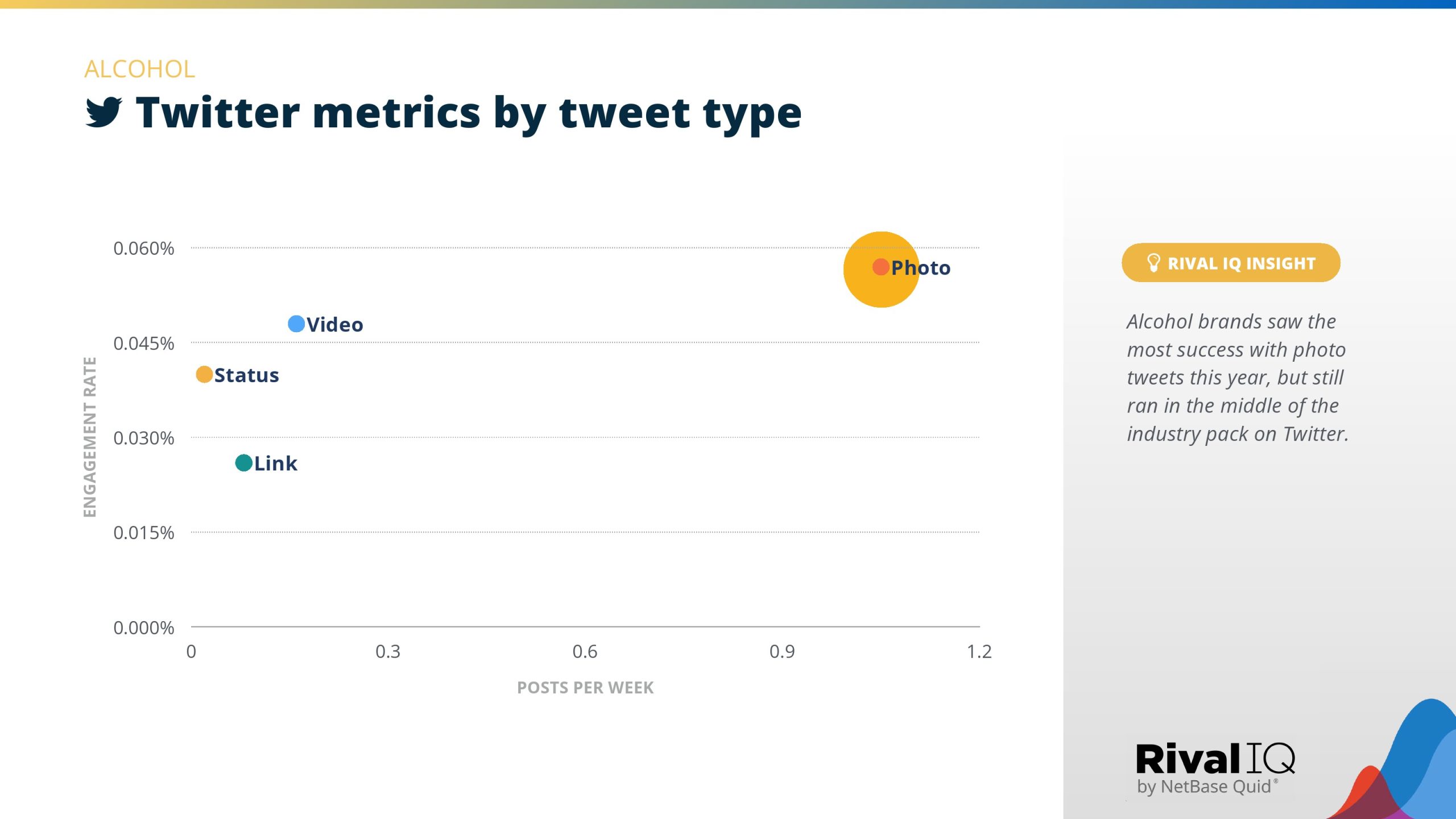Viewport: 1456px width, 819px height.
Task: Click the Twitter metrics by tweet type title
Action: click(468, 113)
